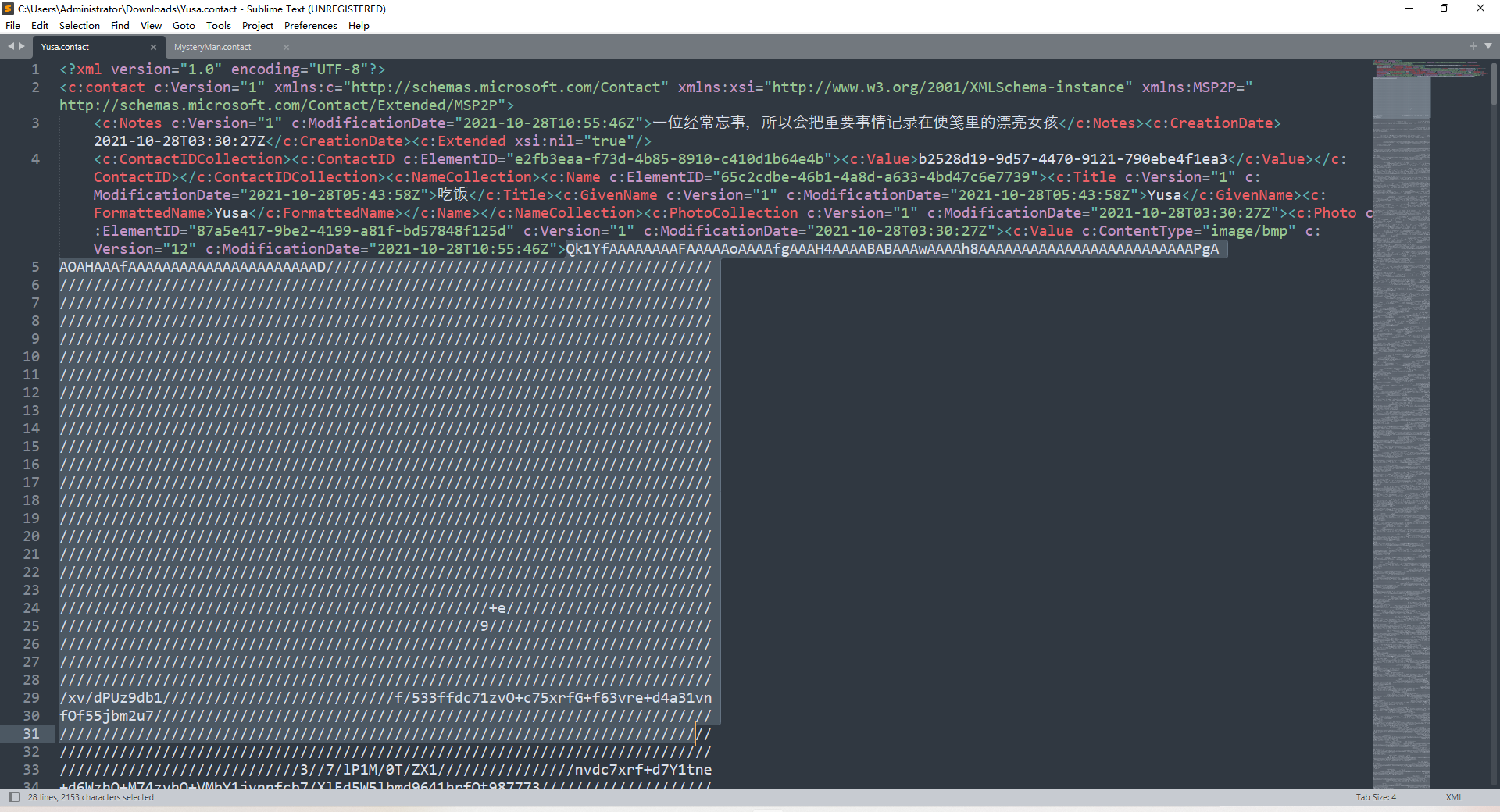Screen dimensions: 1500x812
Task: Restore down the Sublime Text window
Action: coord(1445,9)
